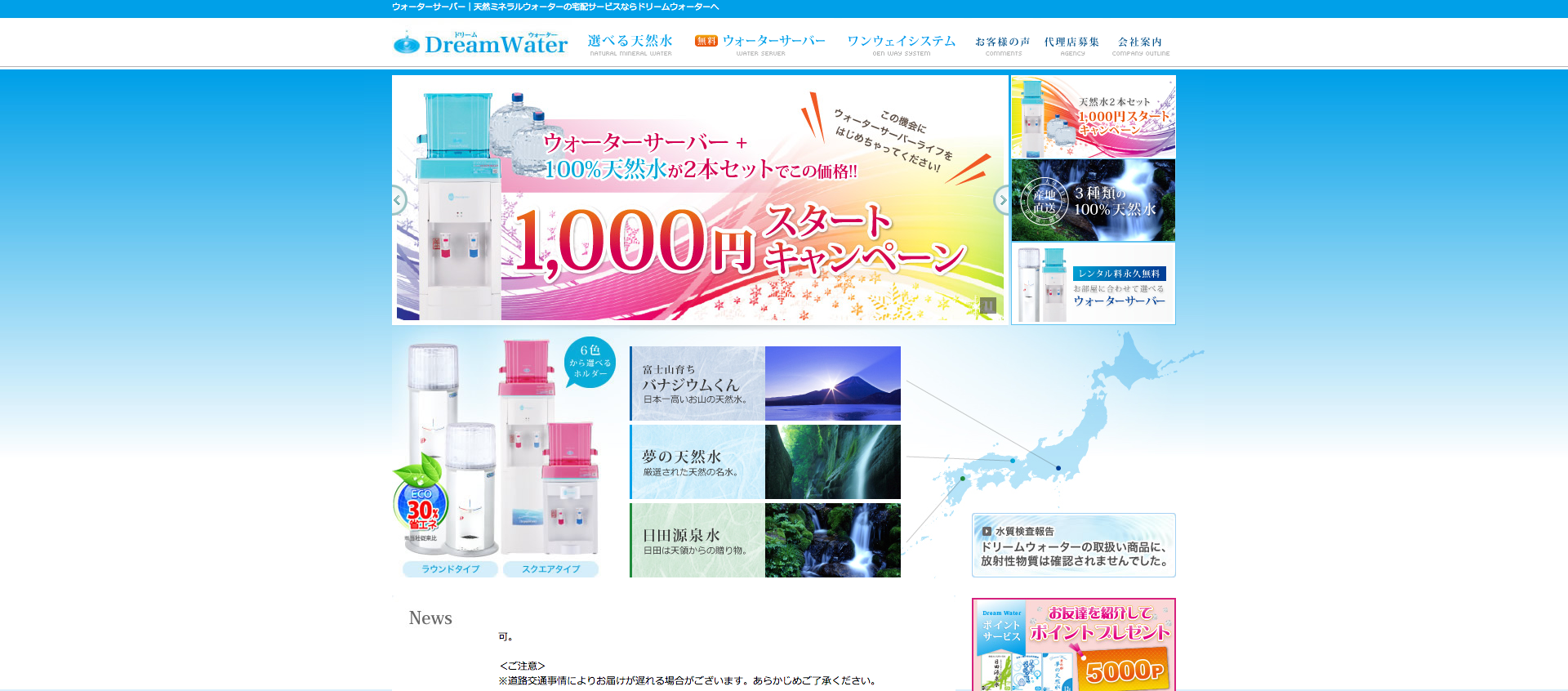Click the News heading

(x=430, y=618)
